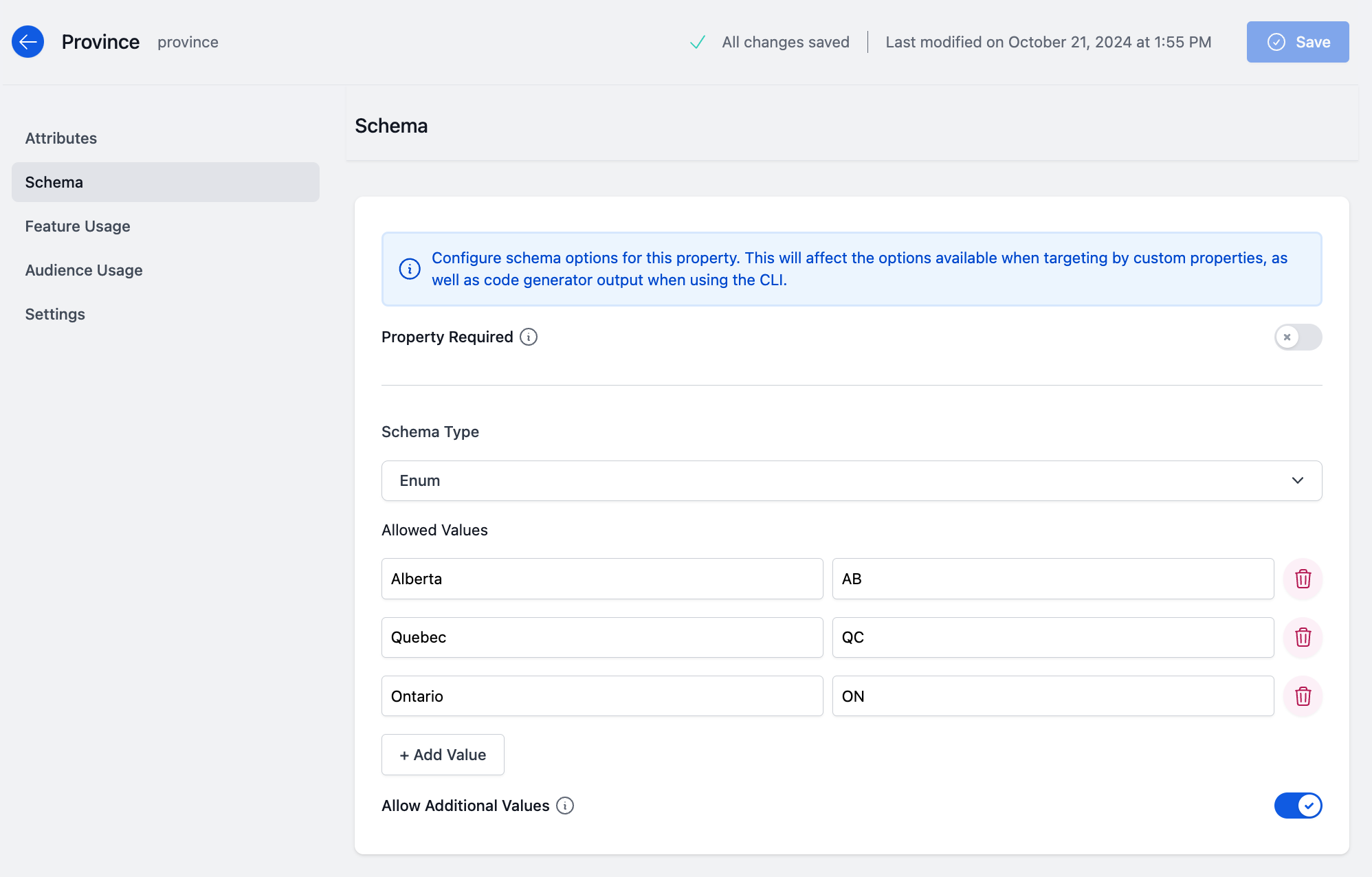Enable the Property Required toggle

pyautogui.click(x=1298, y=337)
